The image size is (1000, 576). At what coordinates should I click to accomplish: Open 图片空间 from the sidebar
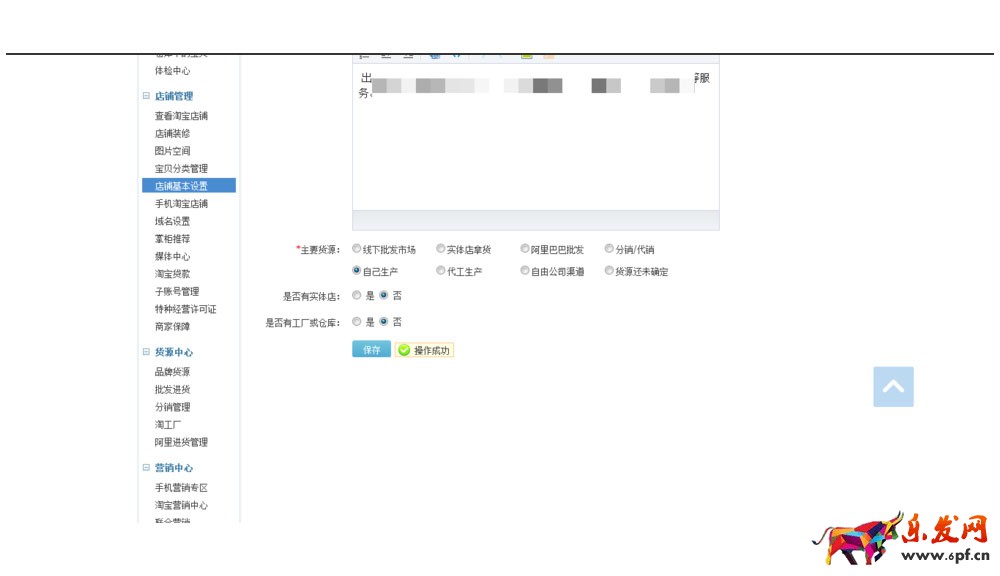pyautogui.click(x=172, y=151)
